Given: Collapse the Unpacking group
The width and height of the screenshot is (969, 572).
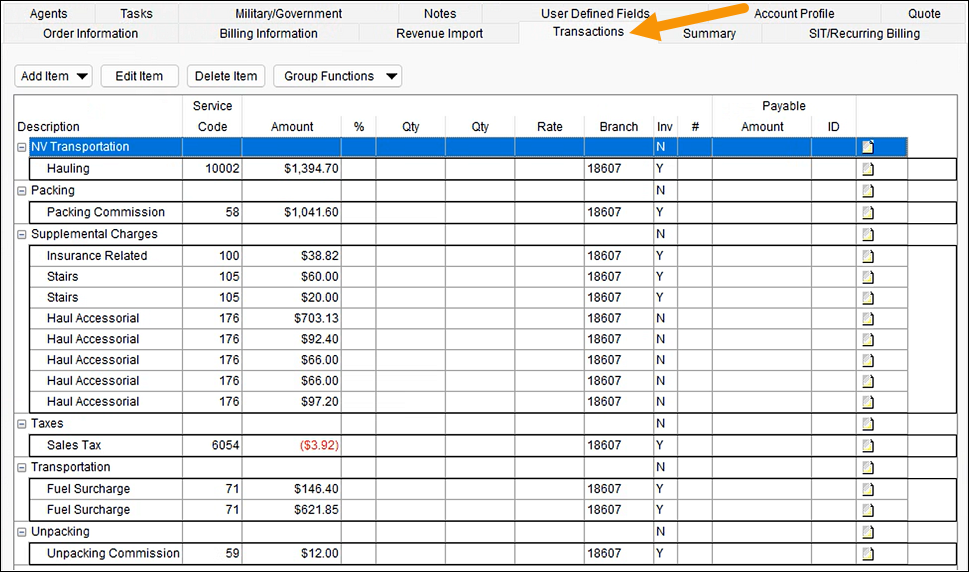Looking at the screenshot, I should 22,532.
